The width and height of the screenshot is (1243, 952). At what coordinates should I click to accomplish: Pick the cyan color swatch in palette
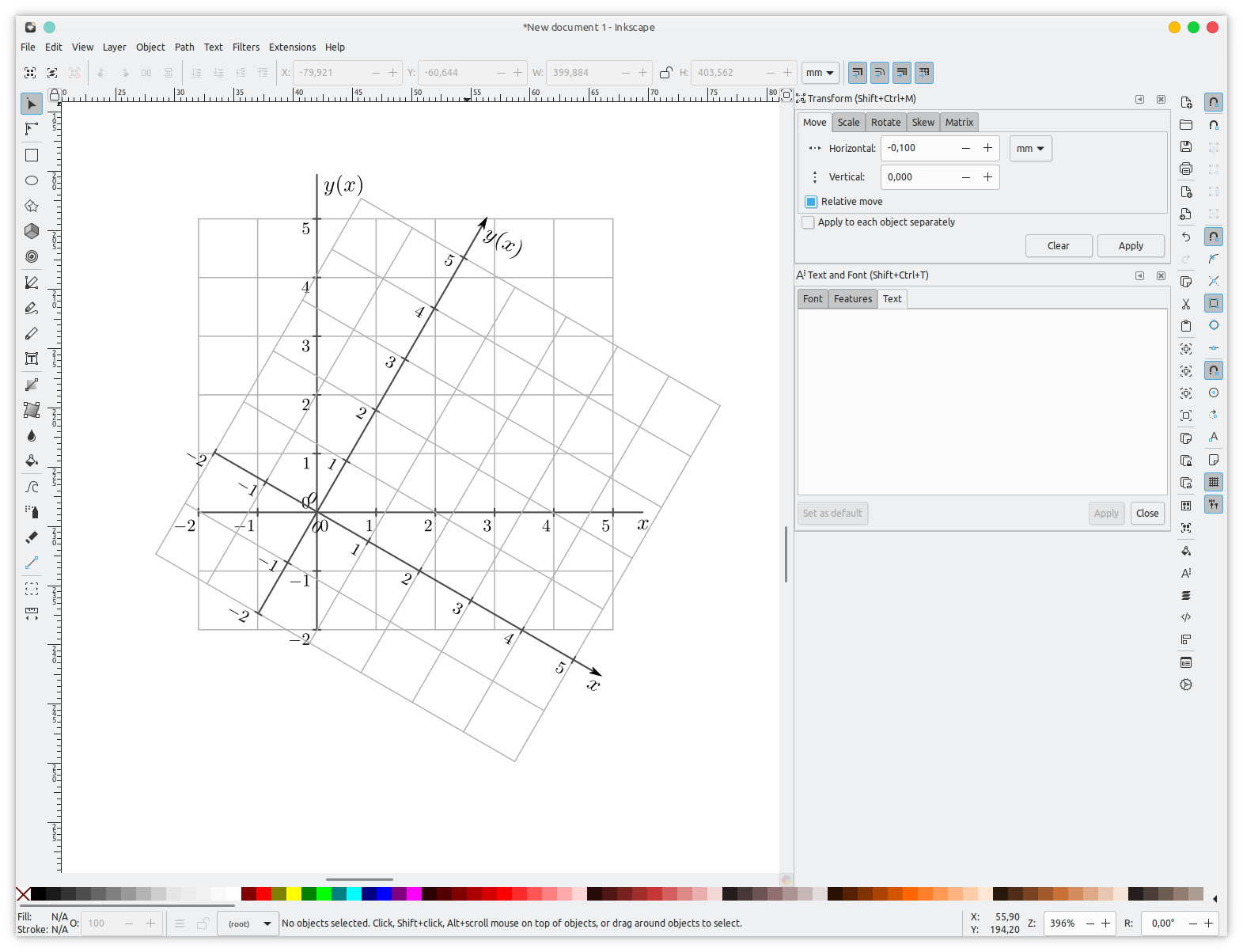354,894
